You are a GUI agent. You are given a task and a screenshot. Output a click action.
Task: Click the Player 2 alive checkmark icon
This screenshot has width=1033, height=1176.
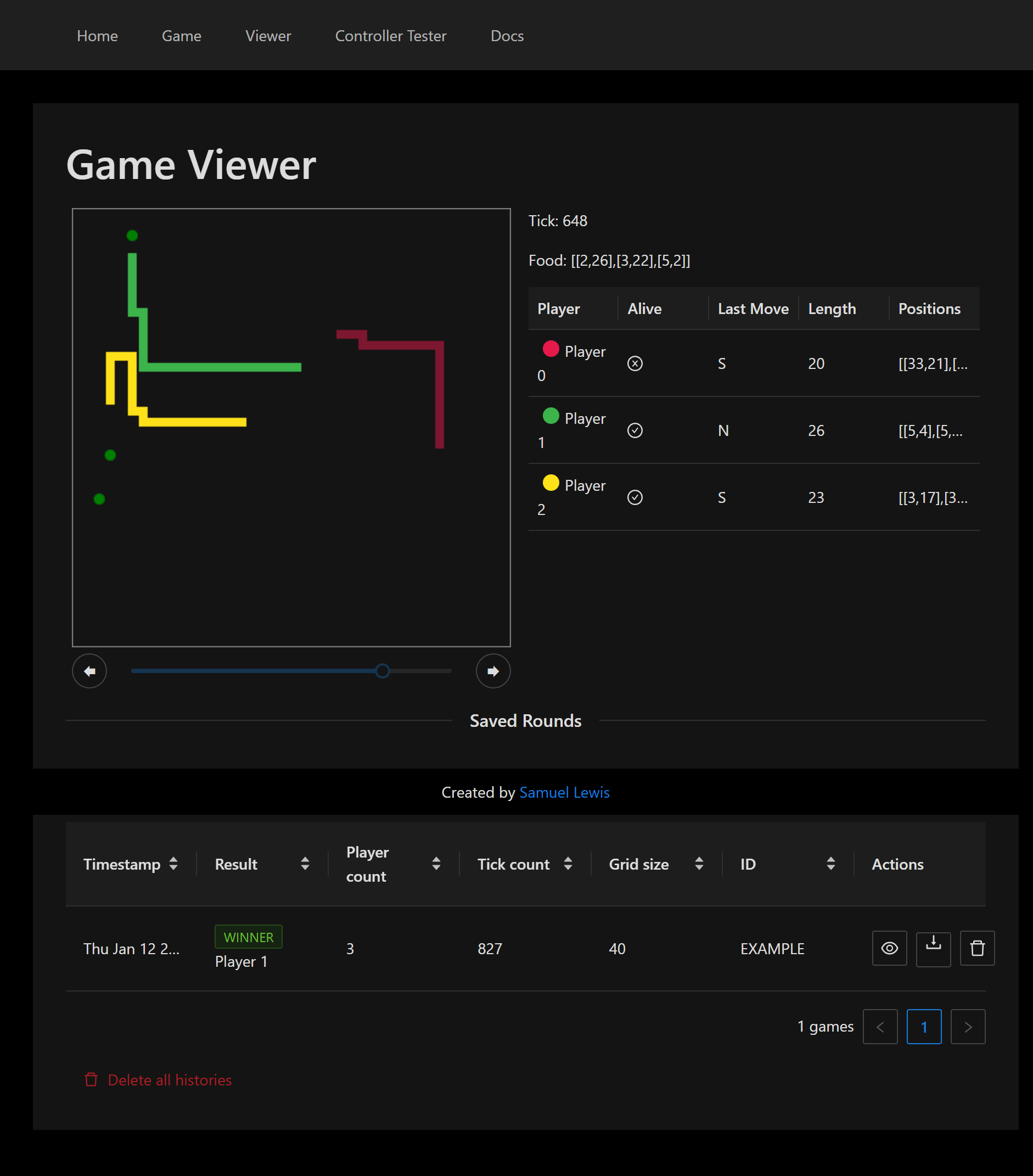click(x=635, y=497)
